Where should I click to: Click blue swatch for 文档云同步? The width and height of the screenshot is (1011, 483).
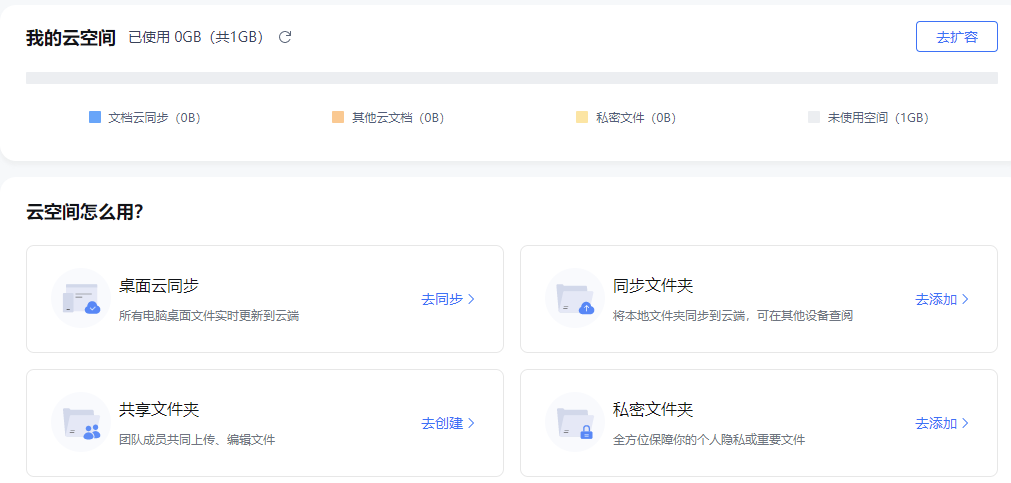tap(95, 117)
